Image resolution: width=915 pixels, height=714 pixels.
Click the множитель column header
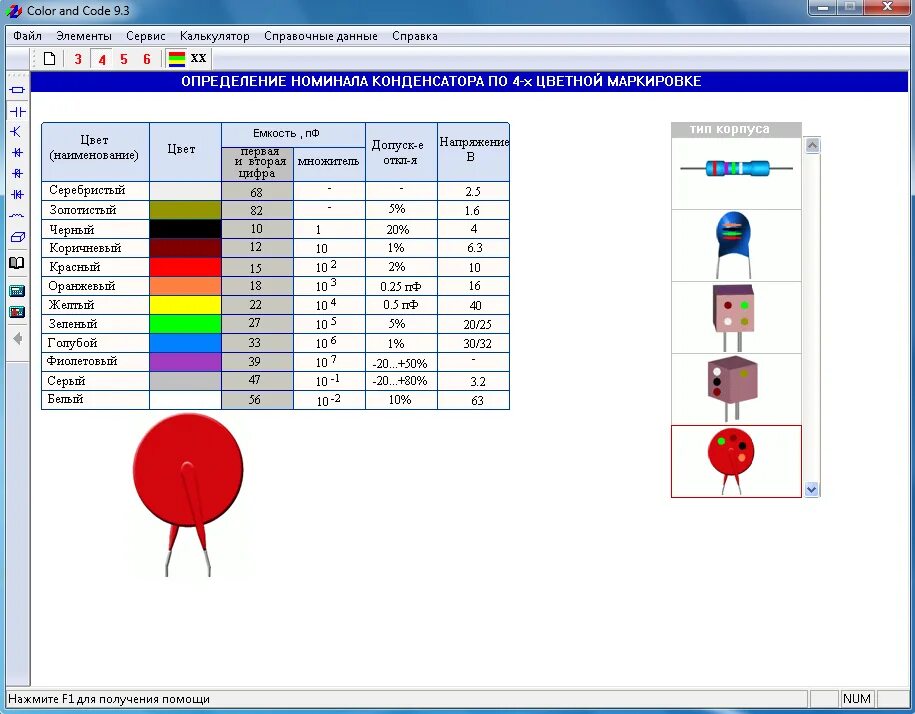pos(329,162)
